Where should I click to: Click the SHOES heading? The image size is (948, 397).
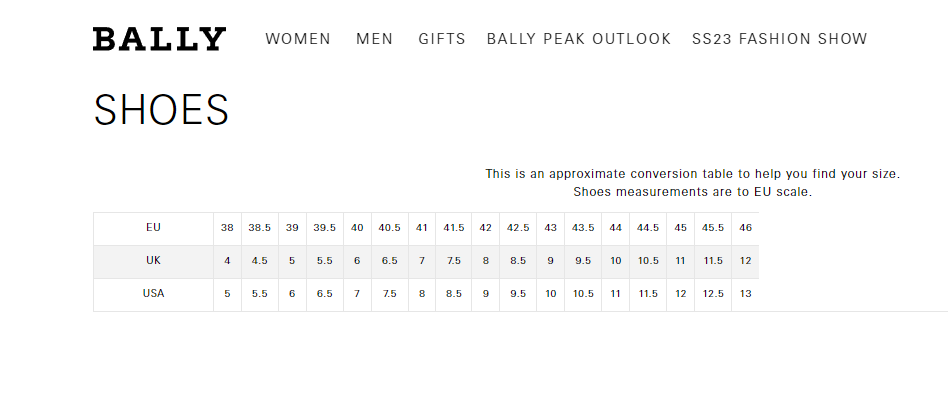click(161, 110)
